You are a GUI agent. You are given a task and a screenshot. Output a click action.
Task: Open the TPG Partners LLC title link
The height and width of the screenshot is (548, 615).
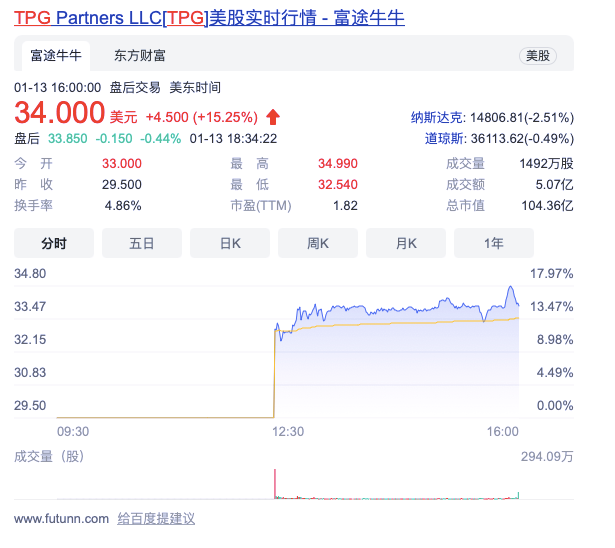pyautogui.click(x=209, y=18)
